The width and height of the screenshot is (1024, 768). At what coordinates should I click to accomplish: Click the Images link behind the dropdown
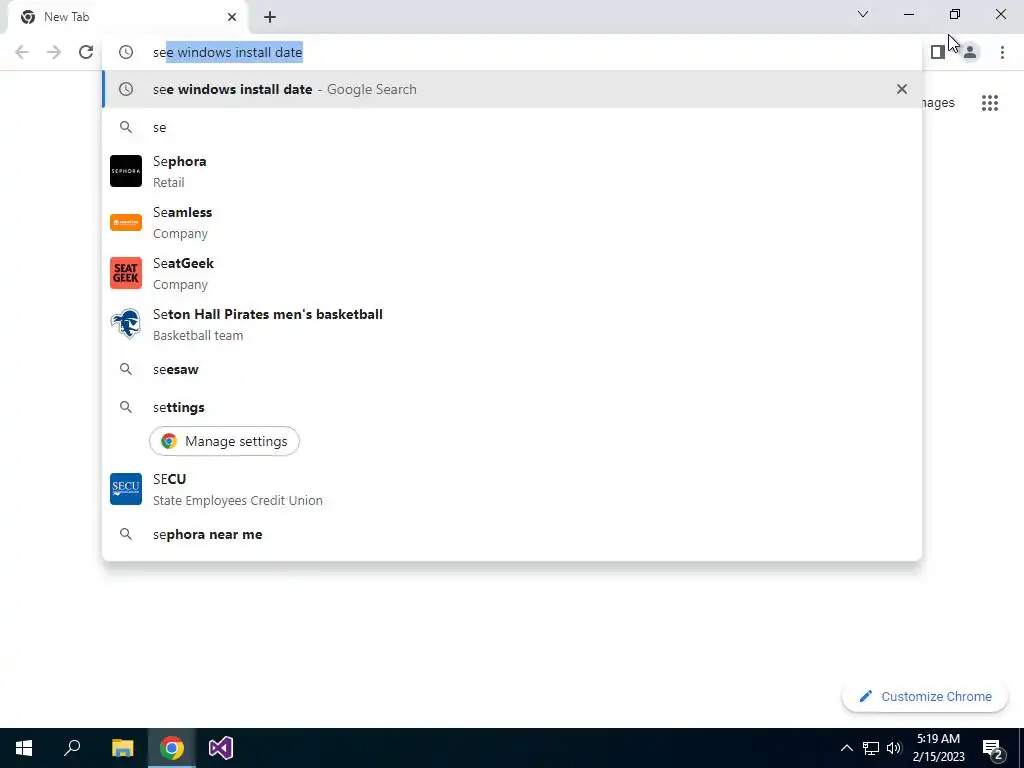pos(939,103)
